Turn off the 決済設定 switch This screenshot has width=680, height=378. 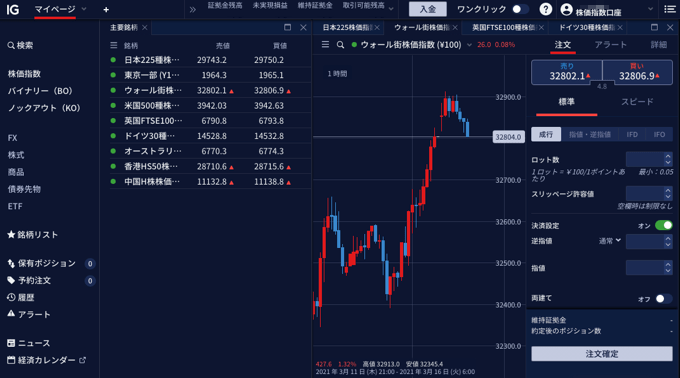pos(664,225)
